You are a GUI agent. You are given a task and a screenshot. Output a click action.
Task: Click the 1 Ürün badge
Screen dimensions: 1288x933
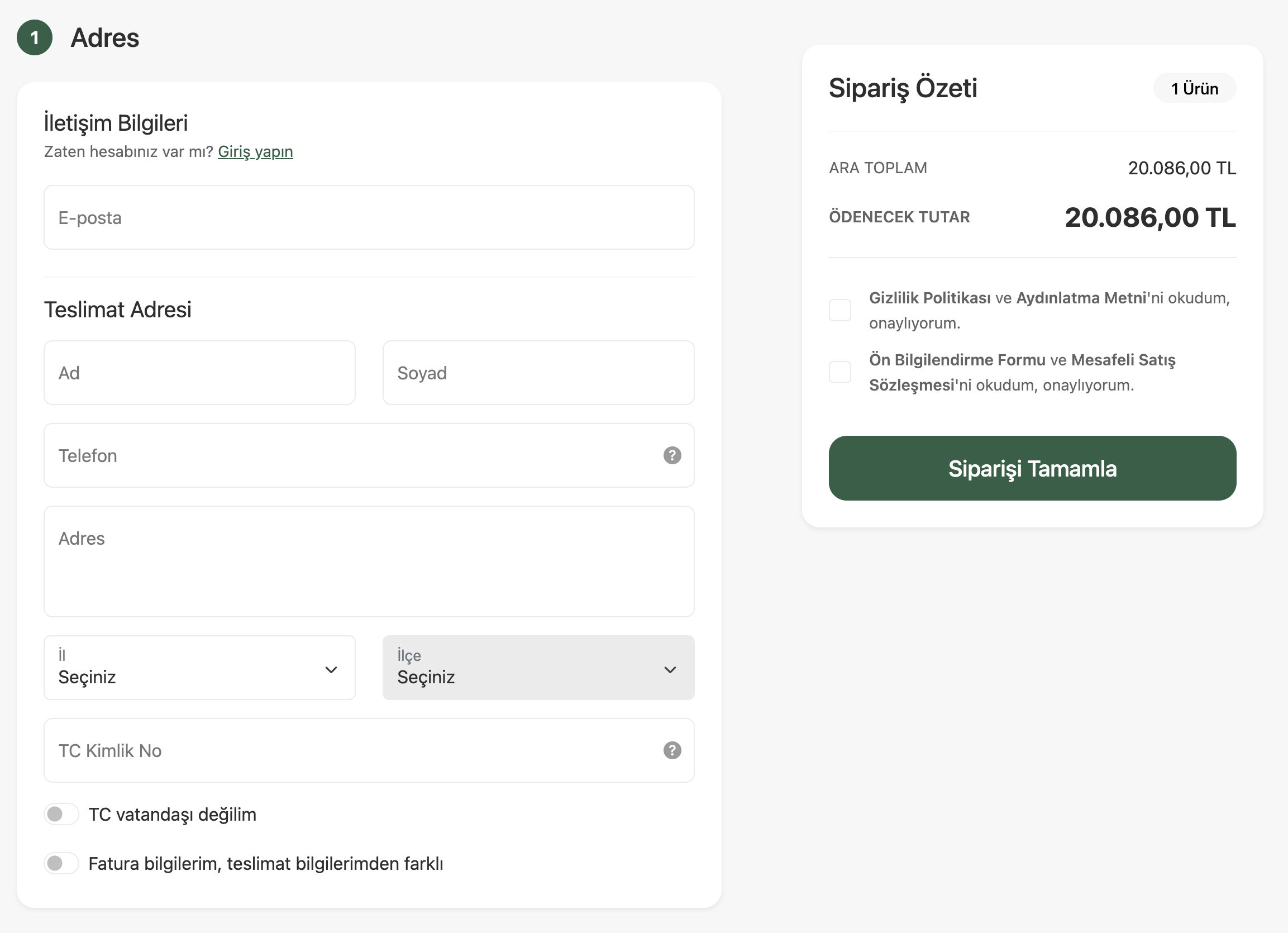(1194, 88)
